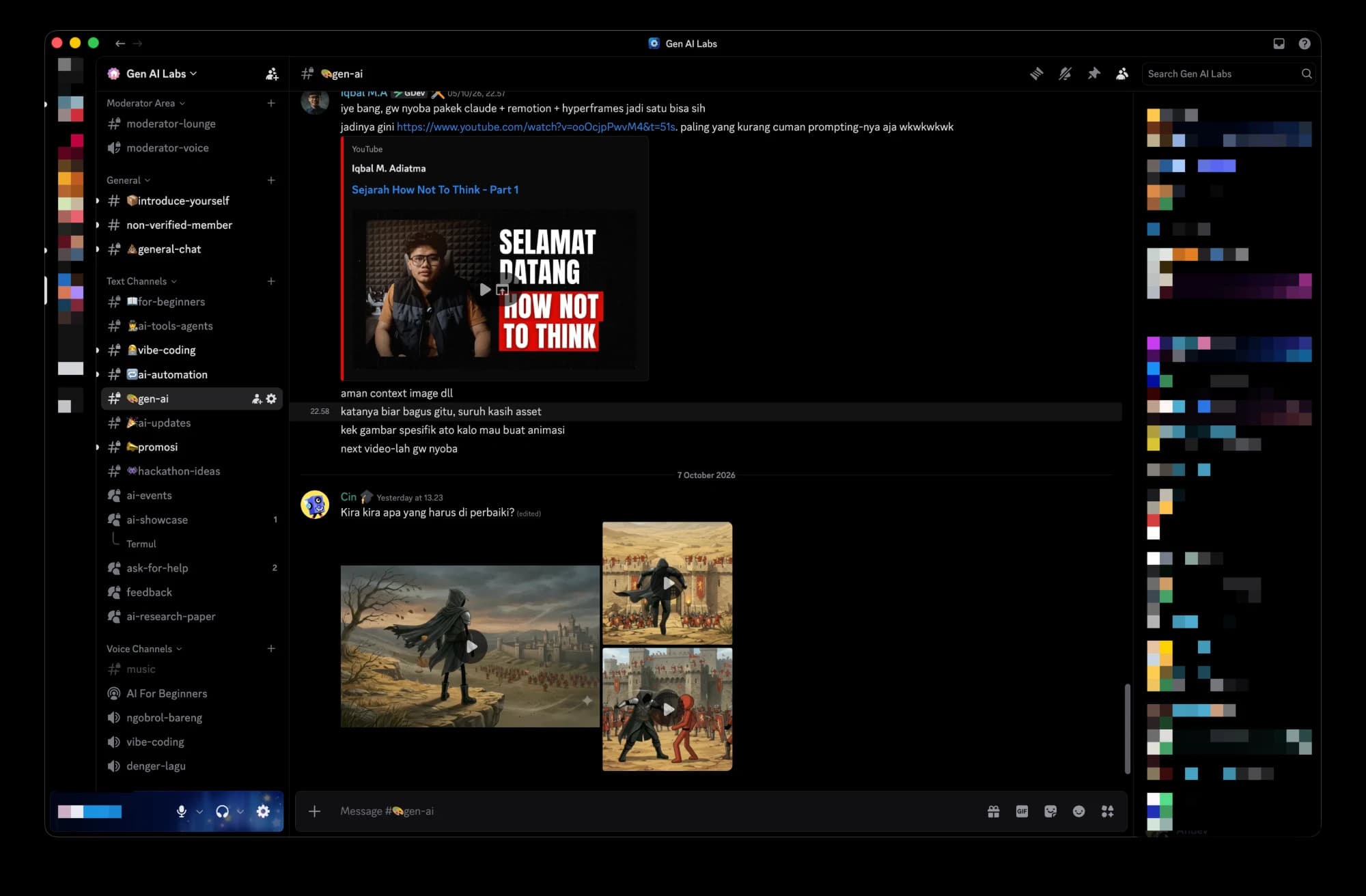Screen dimensions: 1366x896
Task: Play the top castle battle video
Action: click(667, 583)
